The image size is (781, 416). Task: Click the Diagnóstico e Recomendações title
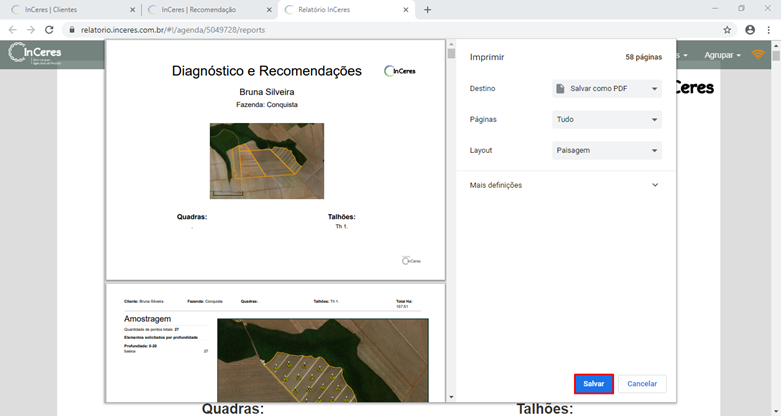(266, 71)
